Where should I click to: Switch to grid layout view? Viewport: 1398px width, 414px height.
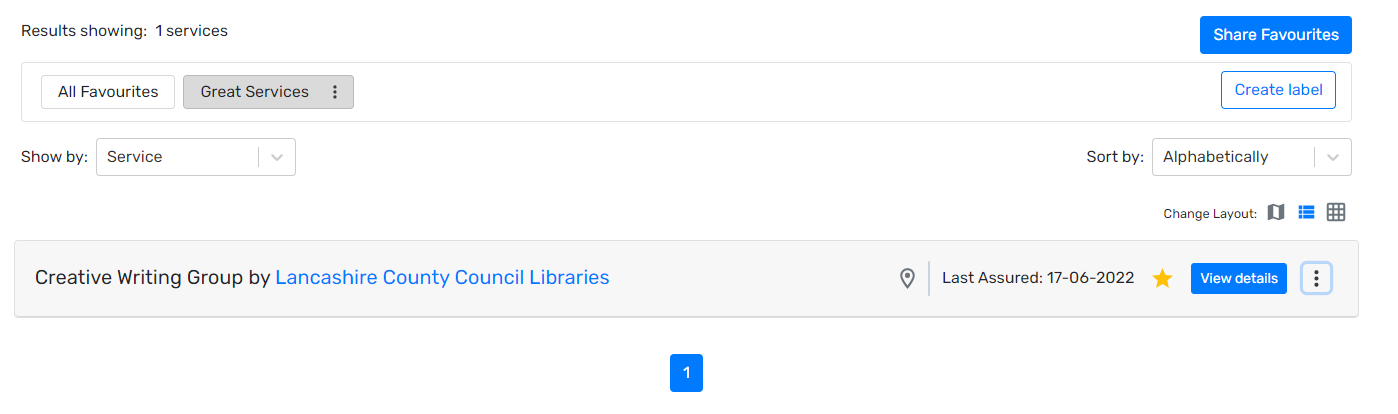click(x=1336, y=212)
